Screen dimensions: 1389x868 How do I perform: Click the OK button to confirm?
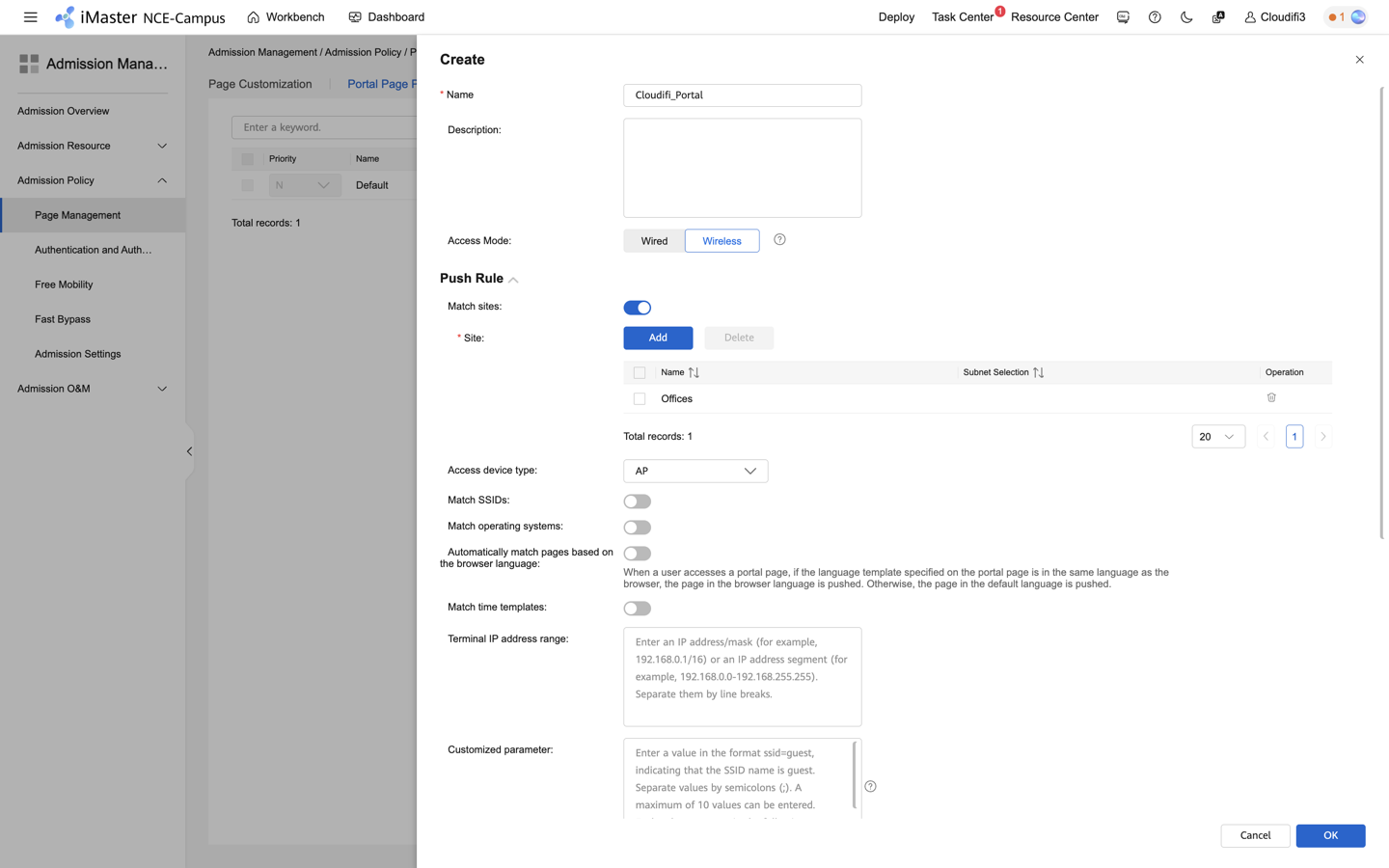[1330, 835]
